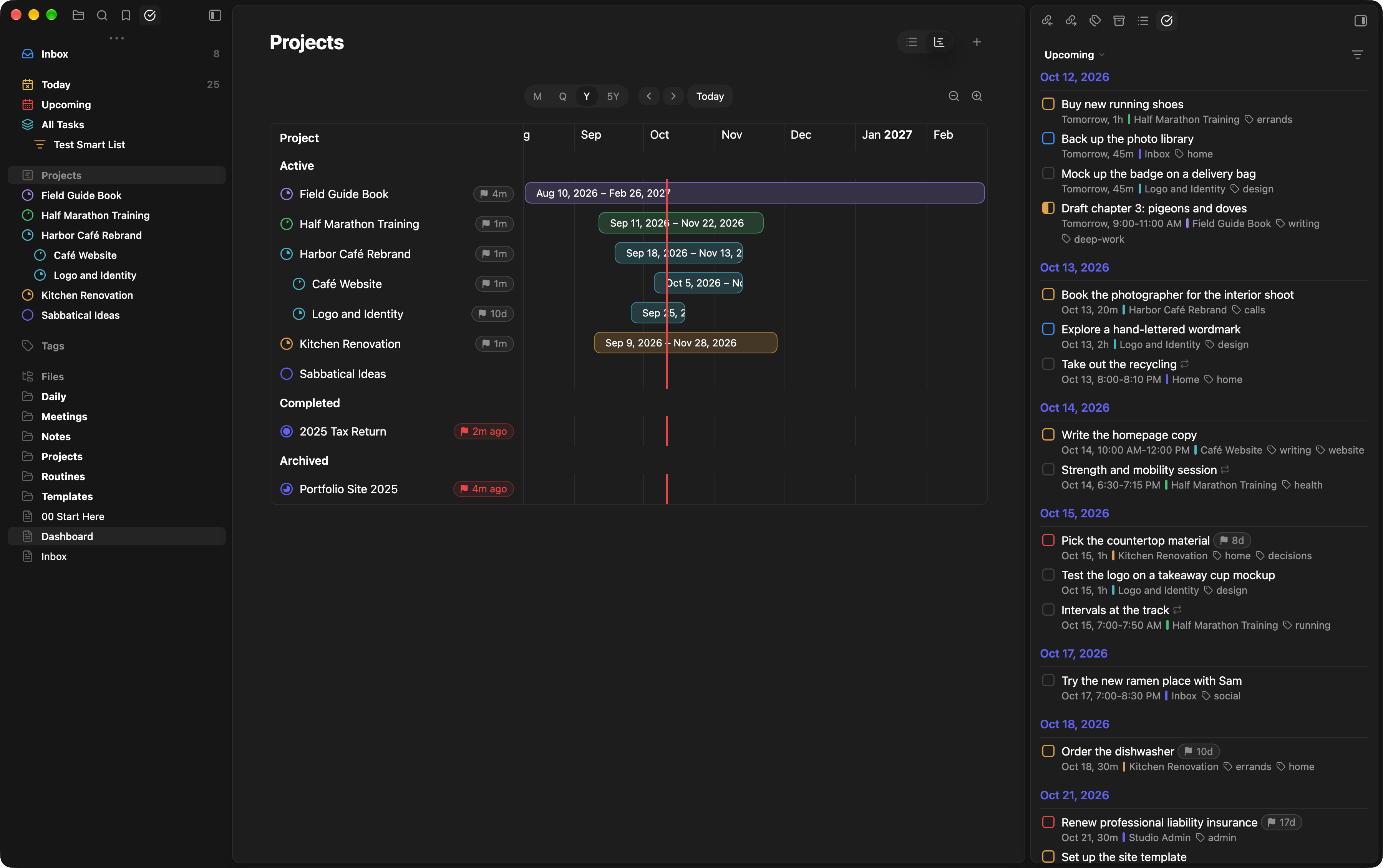Click the tasks checkmark icon in left toolbar
Screen dimensions: 1383x868
(150, 15)
